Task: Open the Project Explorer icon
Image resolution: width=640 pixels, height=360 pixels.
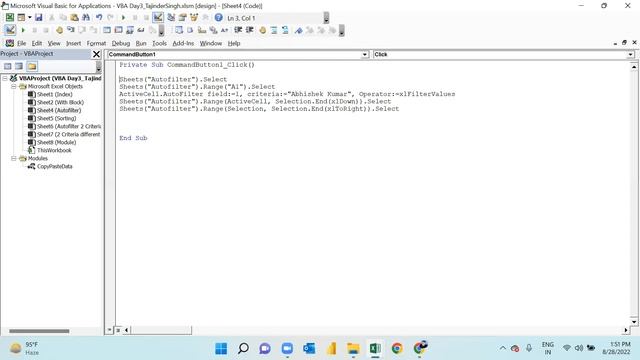Action: pos(171,18)
